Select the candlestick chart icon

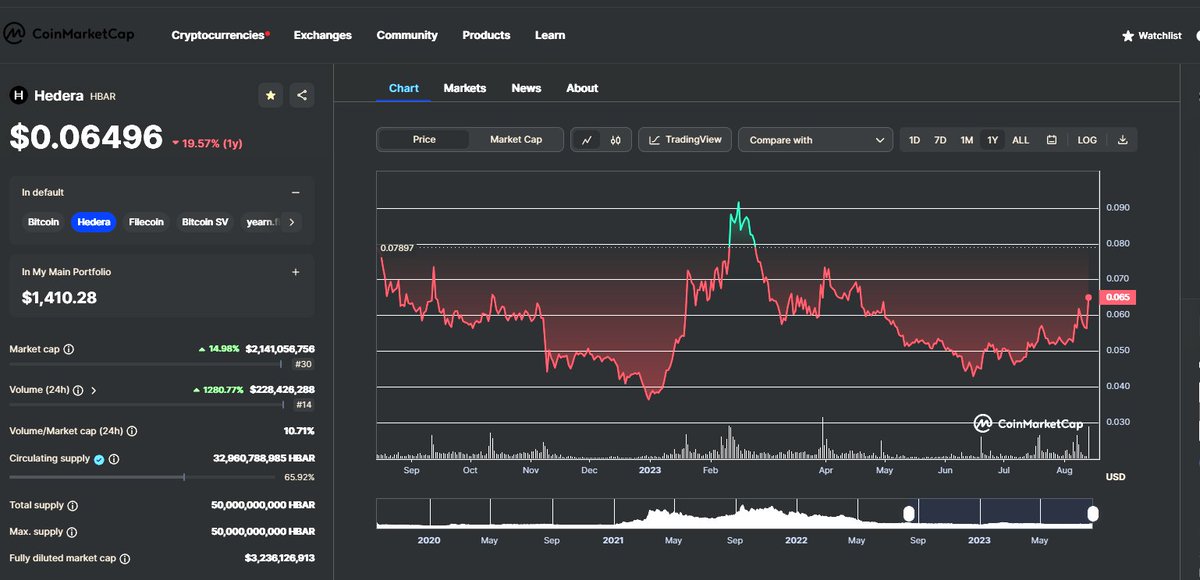click(x=615, y=140)
